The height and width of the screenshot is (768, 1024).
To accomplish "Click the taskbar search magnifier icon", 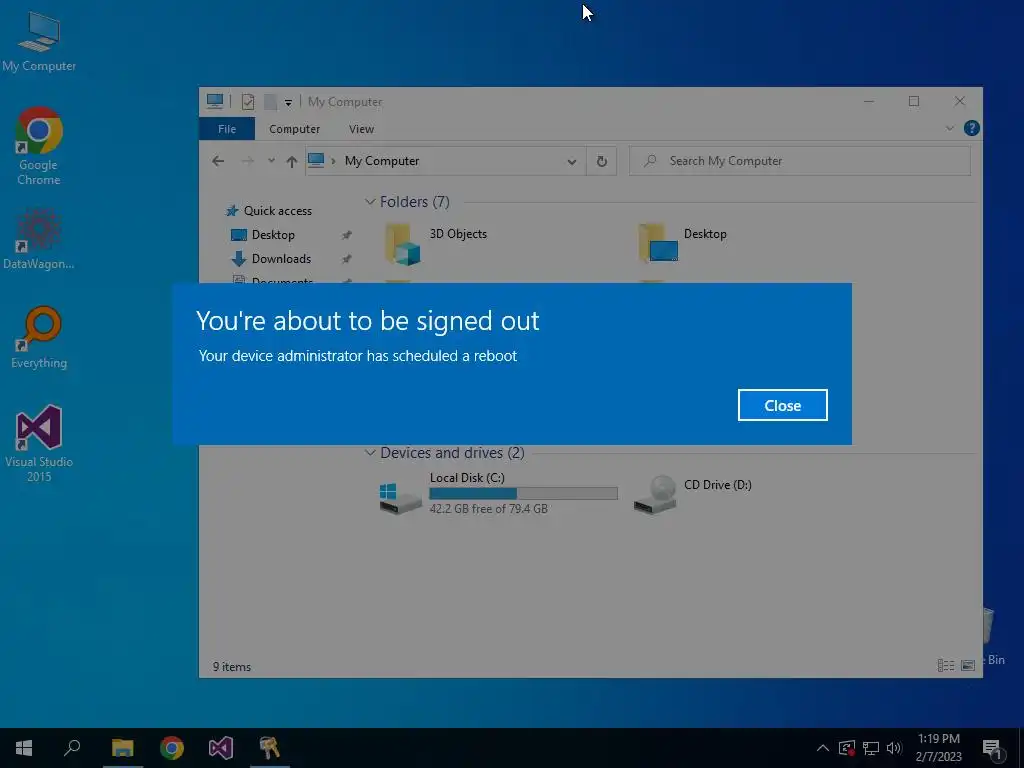I will pyautogui.click(x=72, y=748).
